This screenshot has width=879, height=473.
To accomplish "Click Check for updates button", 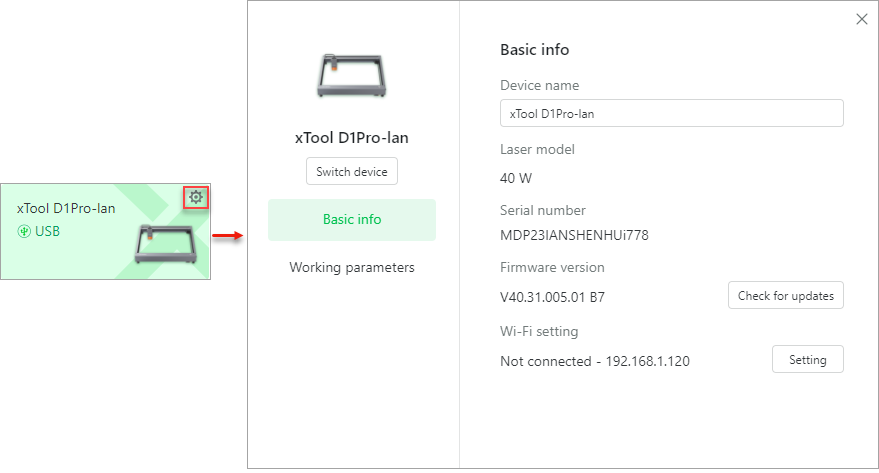I will (785, 295).
